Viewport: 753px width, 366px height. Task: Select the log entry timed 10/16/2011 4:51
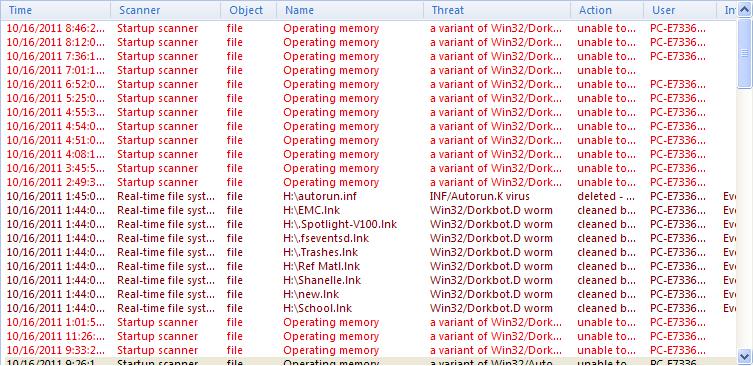pos(369,140)
